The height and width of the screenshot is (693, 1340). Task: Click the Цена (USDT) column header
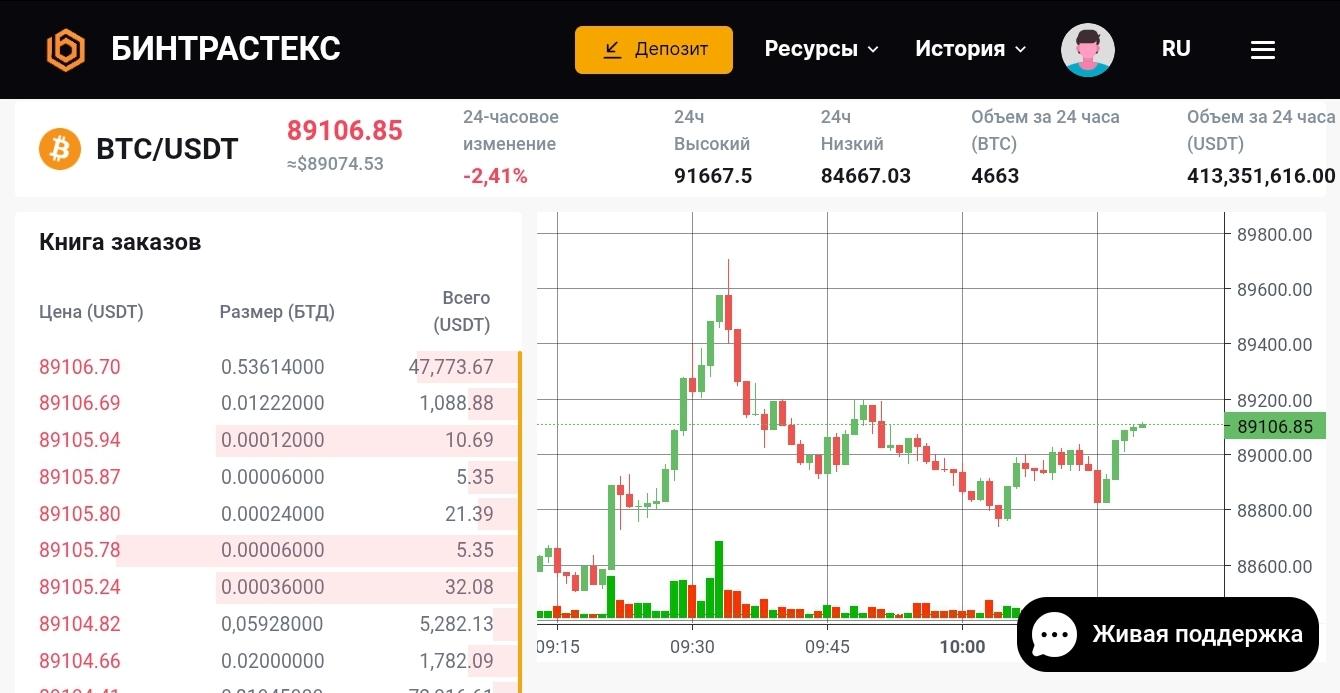point(91,312)
